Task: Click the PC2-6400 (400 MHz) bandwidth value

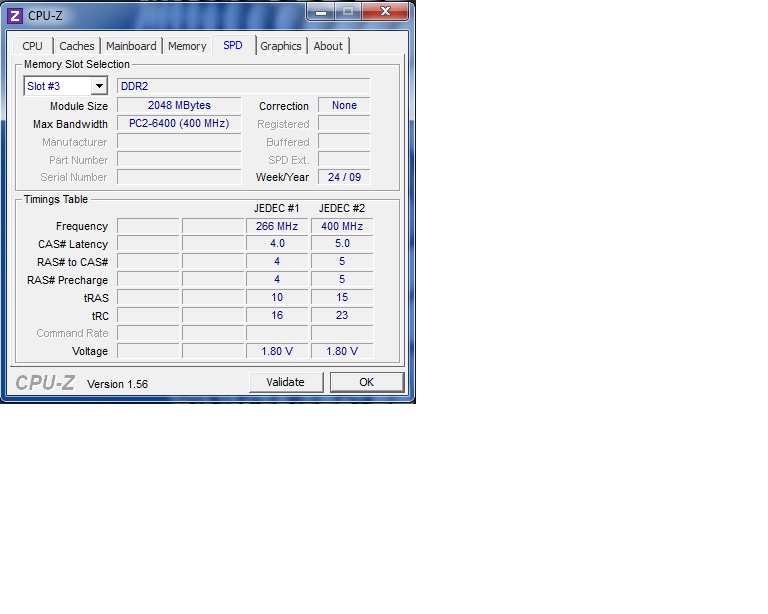Action: pos(179,123)
